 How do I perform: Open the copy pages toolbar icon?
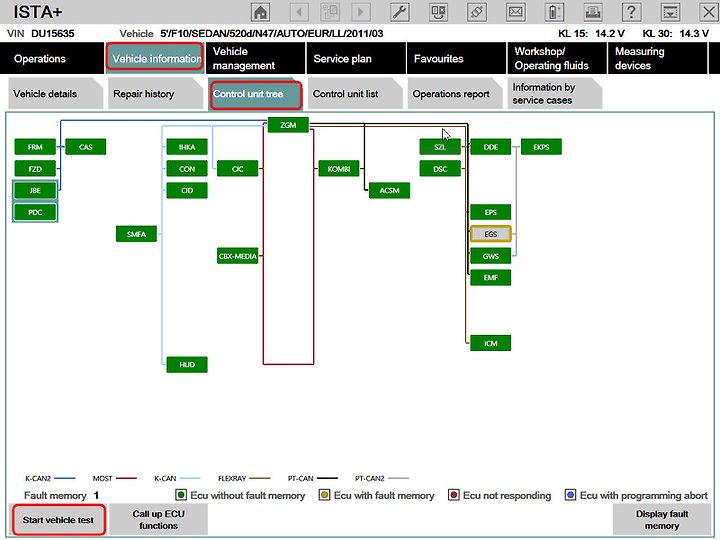pyautogui.click(x=330, y=12)
